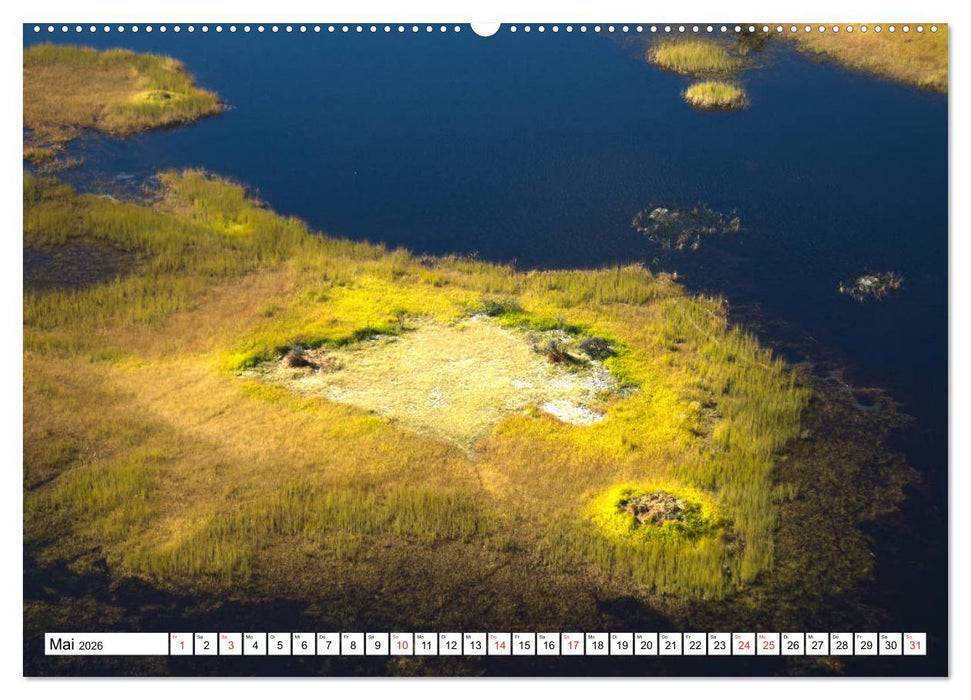Image resolution: width=971 pixels, height=700 pixels.
Task: Select red Sunday 17 date cell
Action: (x=572, y=645)
